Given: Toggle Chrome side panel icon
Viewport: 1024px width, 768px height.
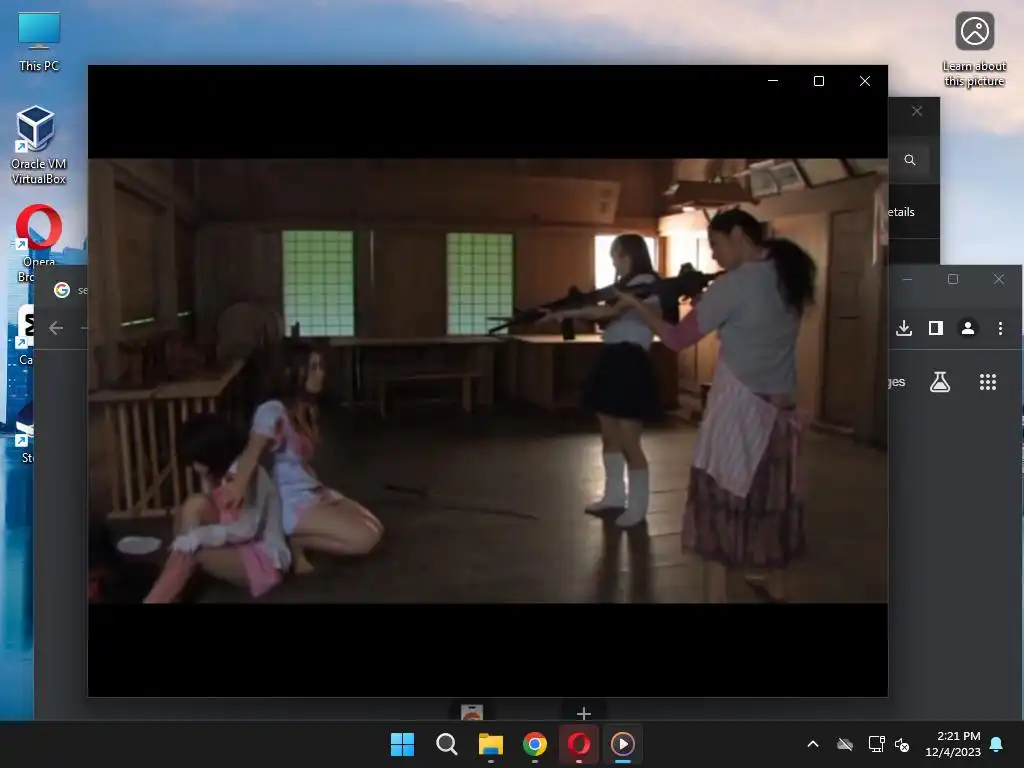Looking at the screenshot, I should [936, 328].
